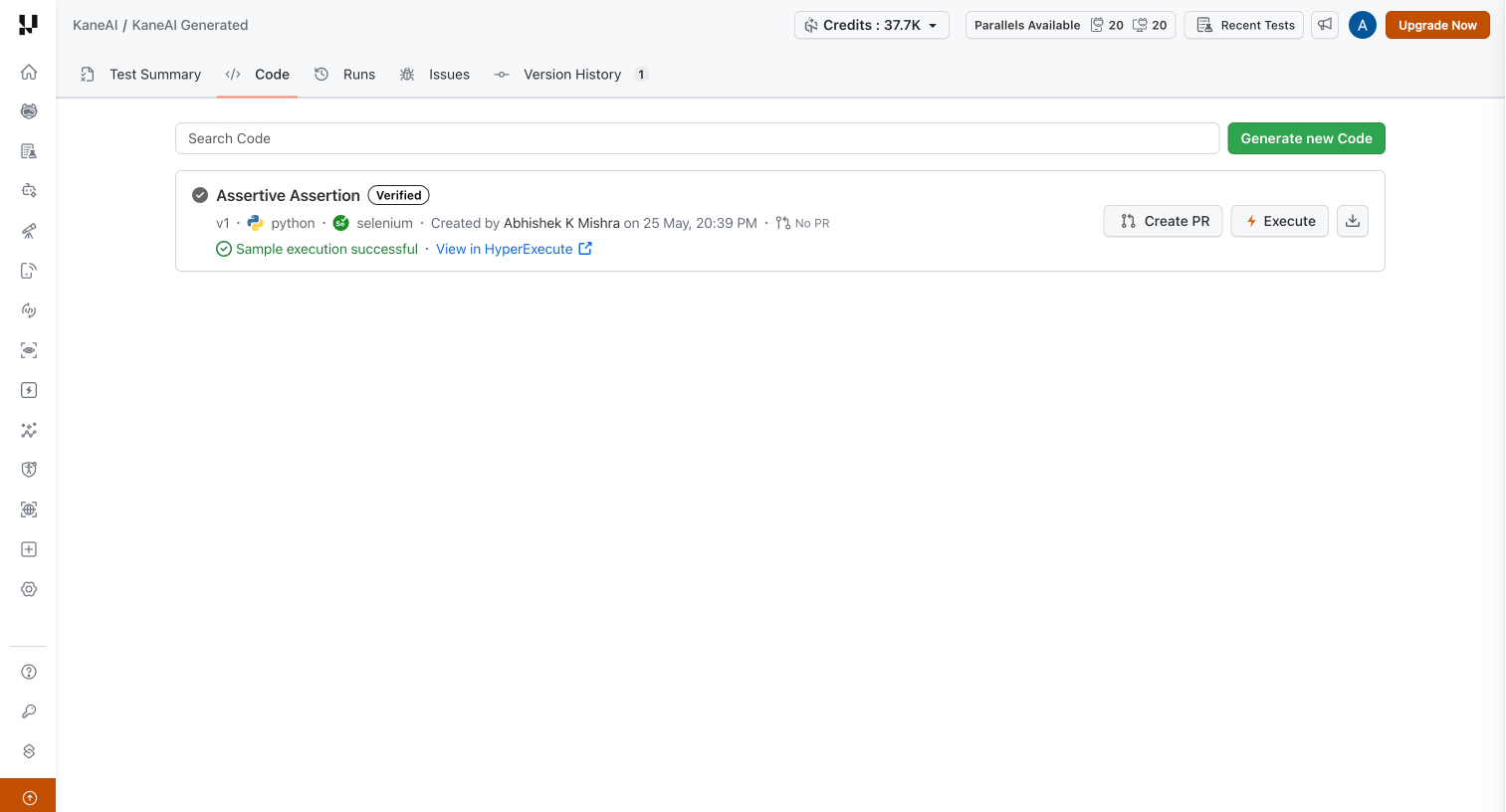Click the Sample execution successful status

pos(318,249)
